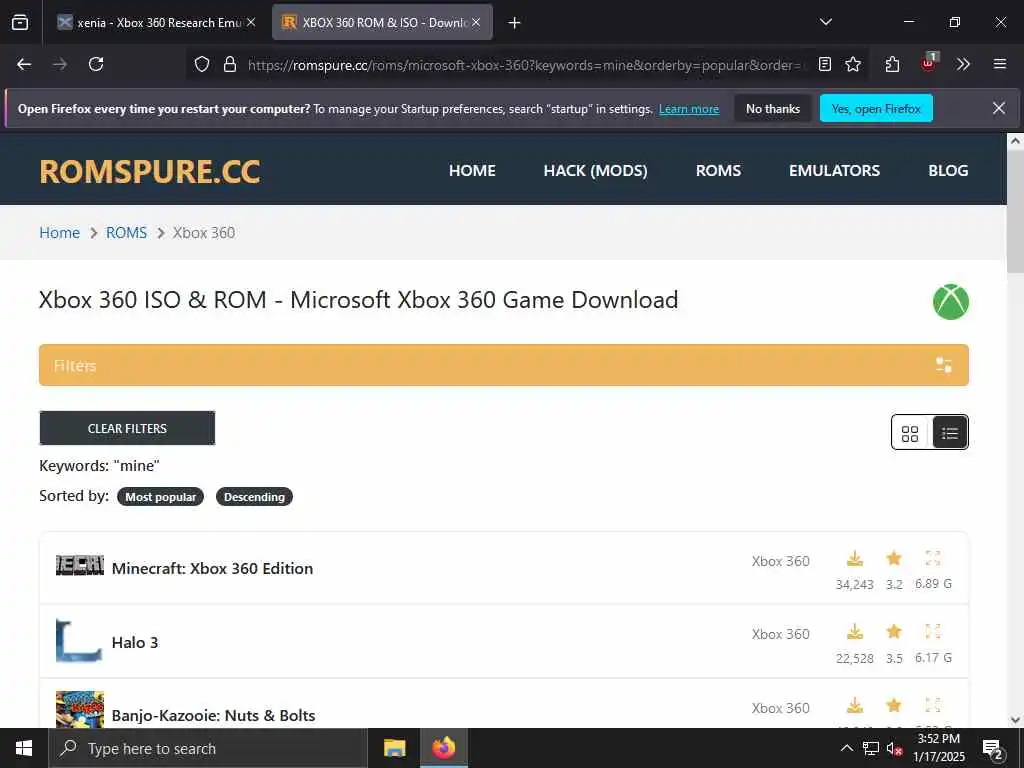
Task: Dismiss the startup notification bar
Action: coord(999,108)
